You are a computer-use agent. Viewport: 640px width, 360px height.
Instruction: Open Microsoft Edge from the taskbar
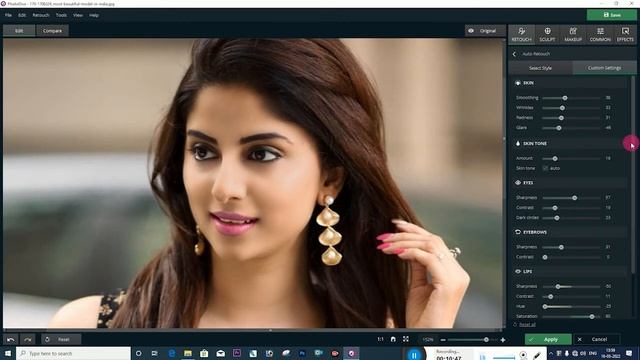[172, 353]
